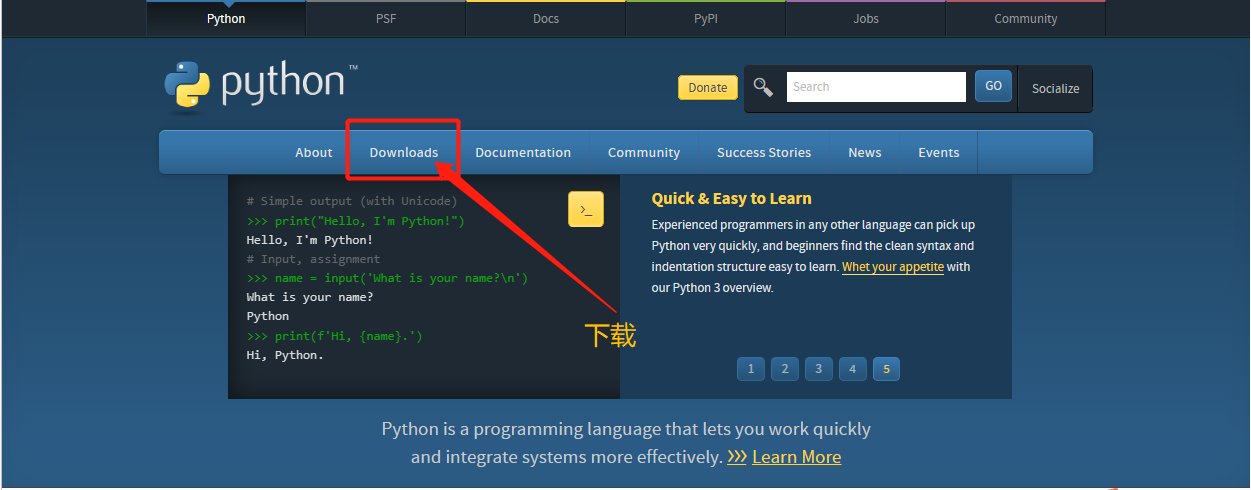Click the "Hi, Python." output line
Image resolution: width=1251 pixels, height=490 pixels.
(x=285, y=355)
